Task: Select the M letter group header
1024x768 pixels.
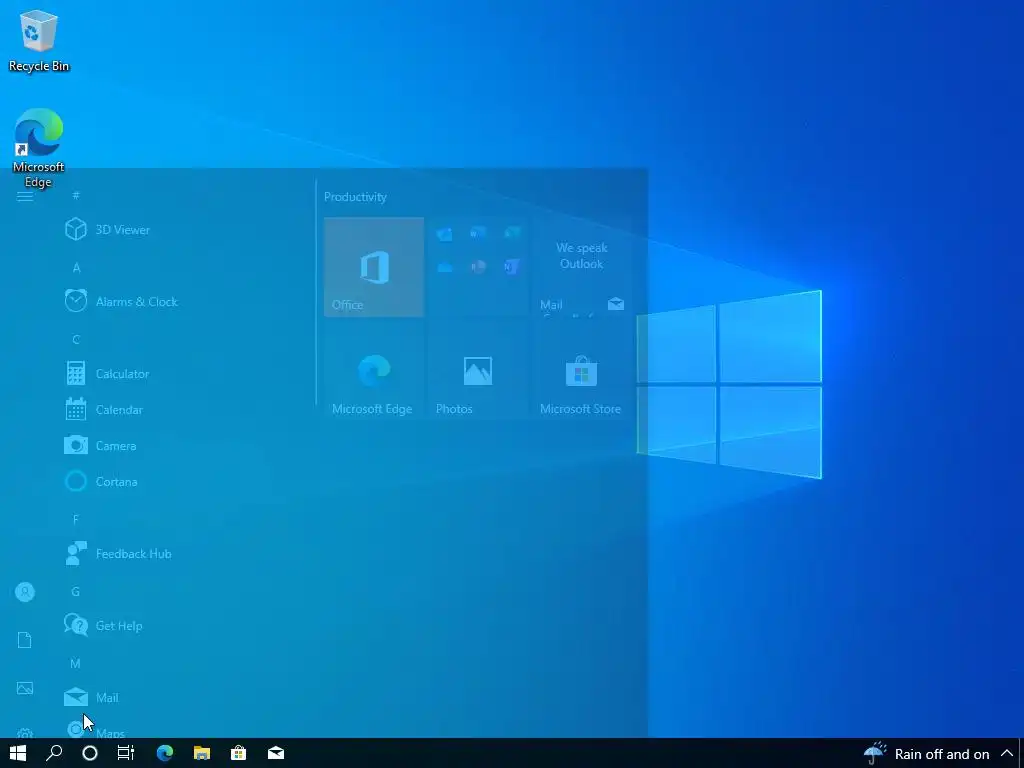Action: pos(75,663)
